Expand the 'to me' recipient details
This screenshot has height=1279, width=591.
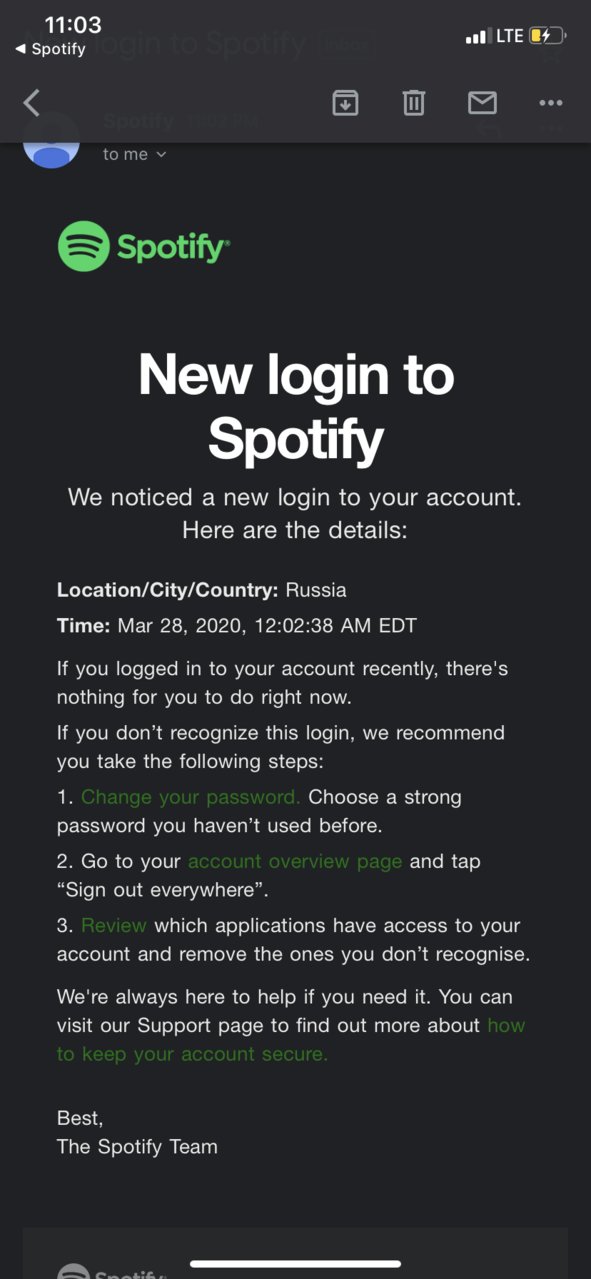(134, 154)
